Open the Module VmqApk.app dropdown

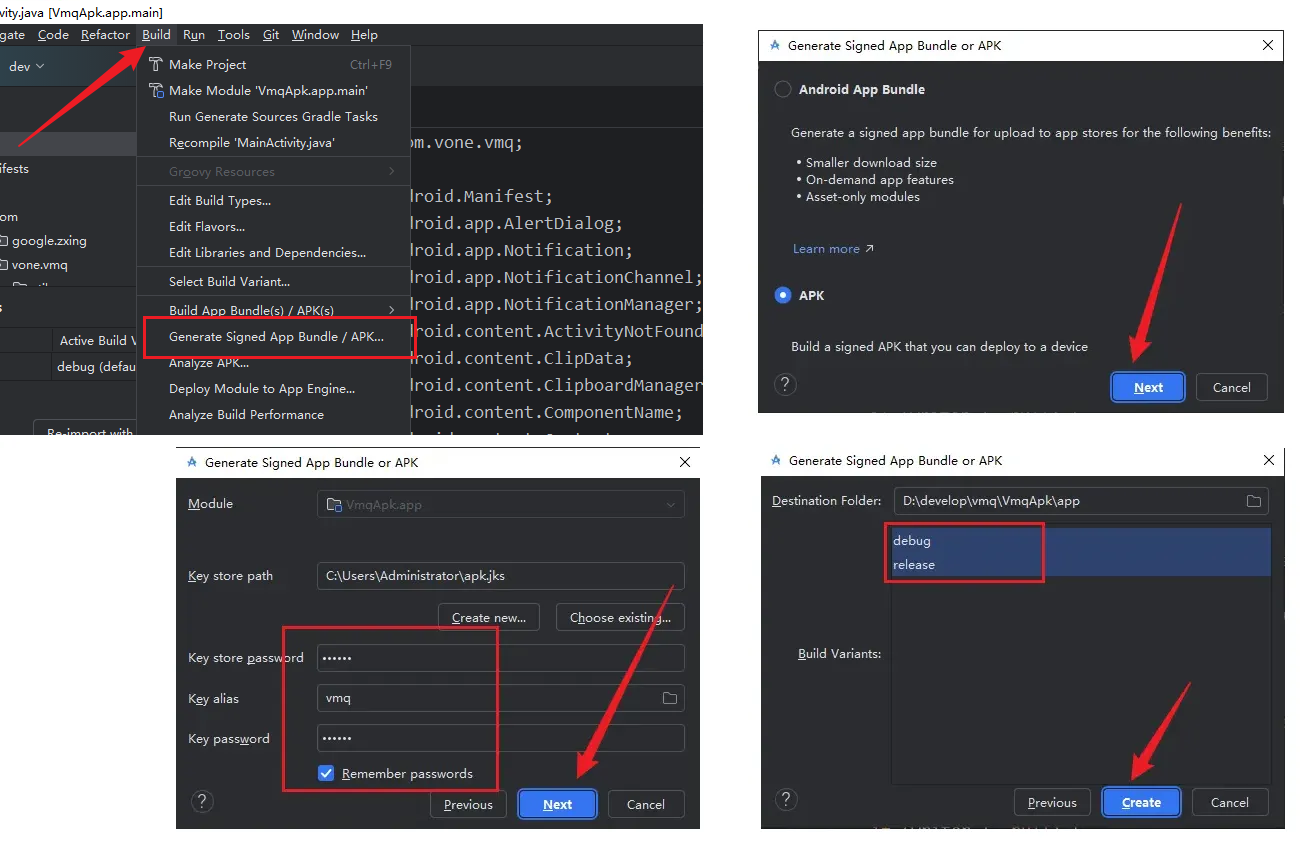click(x=501, y=505)
